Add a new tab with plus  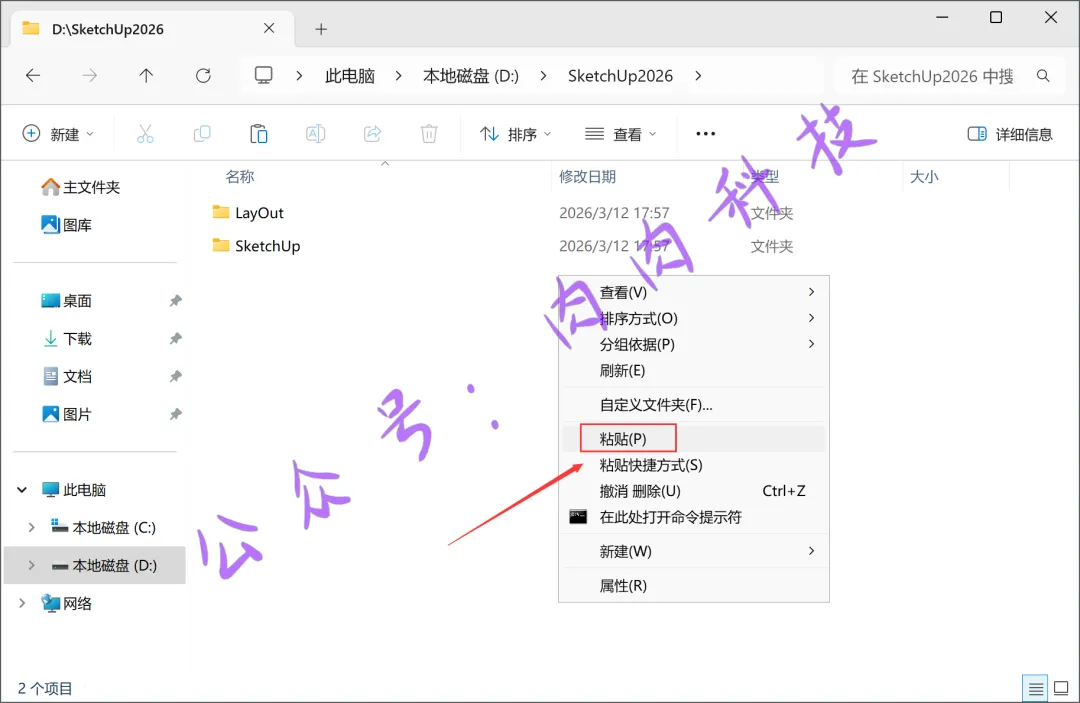pos(321,29)
